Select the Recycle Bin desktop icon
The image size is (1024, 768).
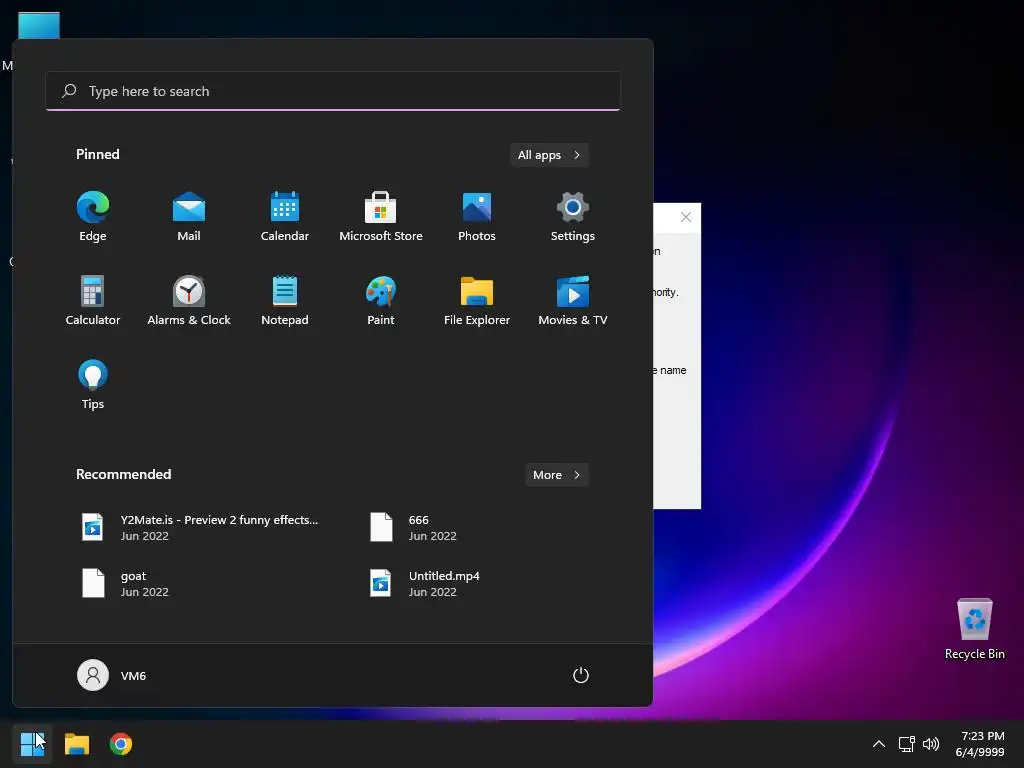[974, 629]
